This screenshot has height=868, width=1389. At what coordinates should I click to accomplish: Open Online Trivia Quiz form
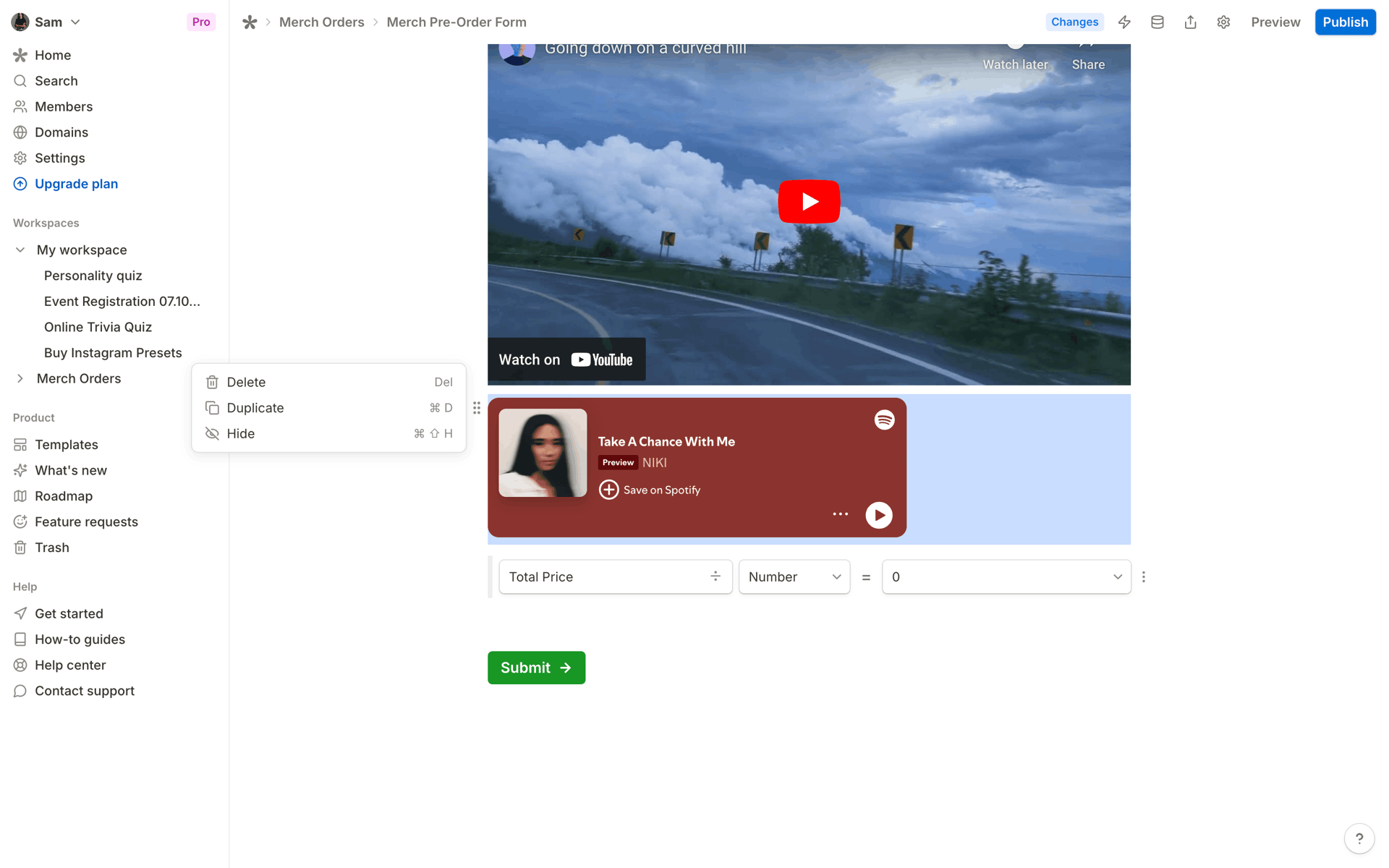tap(98, 327)
